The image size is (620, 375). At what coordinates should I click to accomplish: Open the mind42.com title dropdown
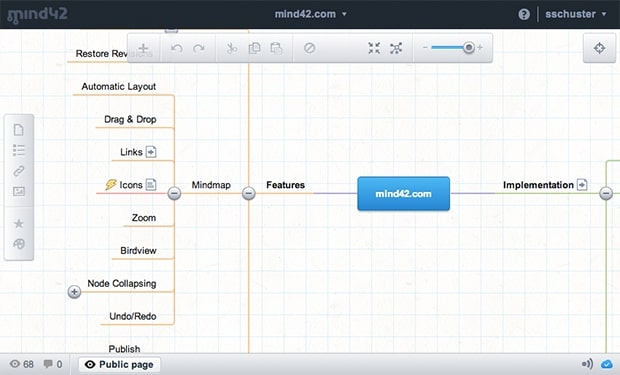point(311,14)
